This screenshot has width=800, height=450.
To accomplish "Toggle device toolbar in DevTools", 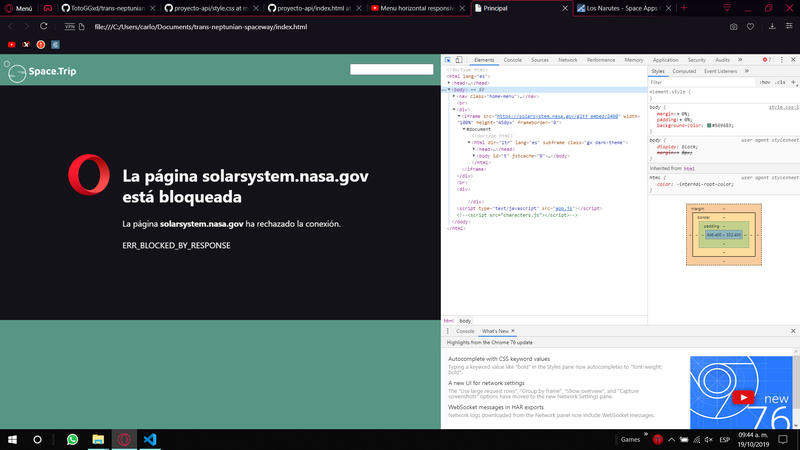I will 458,60.
